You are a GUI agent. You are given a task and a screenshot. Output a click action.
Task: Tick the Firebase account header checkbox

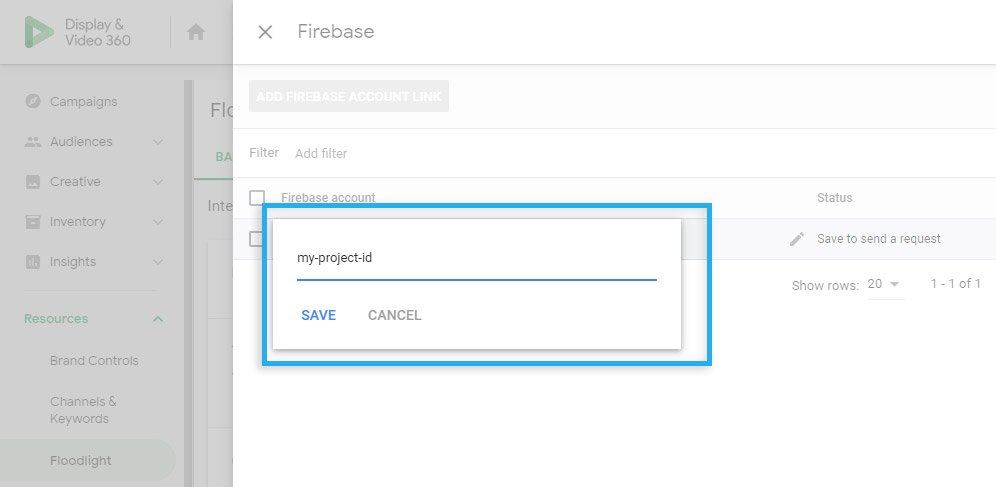[x=257, y=197]
